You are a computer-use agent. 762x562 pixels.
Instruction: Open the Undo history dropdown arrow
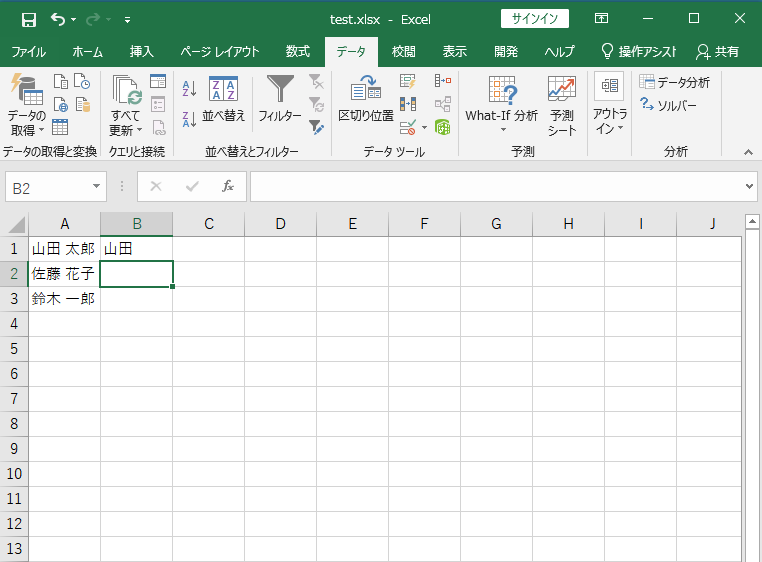coord(73,19)
